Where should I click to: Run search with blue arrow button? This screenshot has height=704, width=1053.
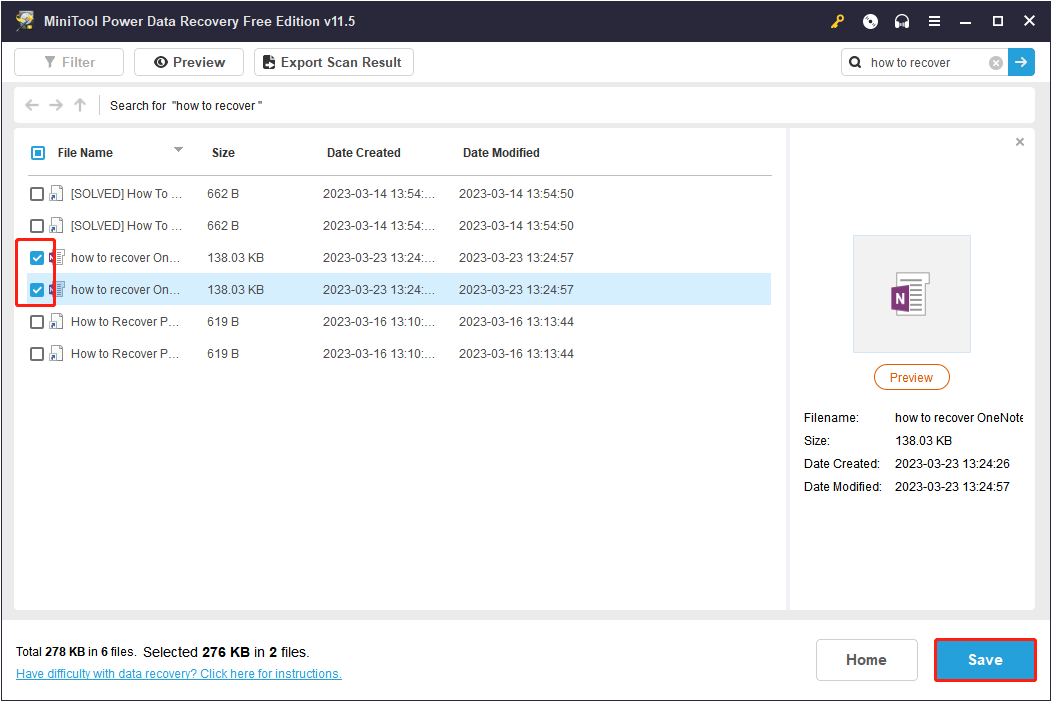point(1021,62)
